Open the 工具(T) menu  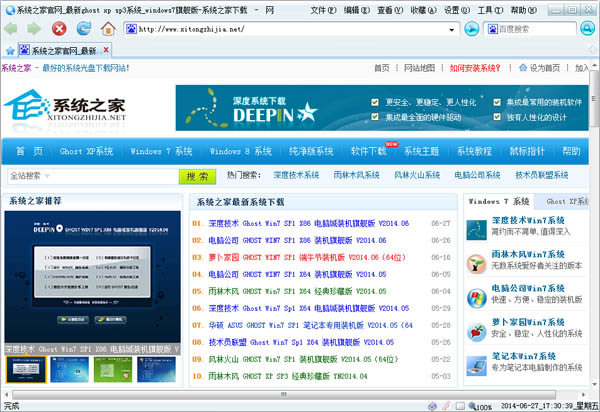490,10
